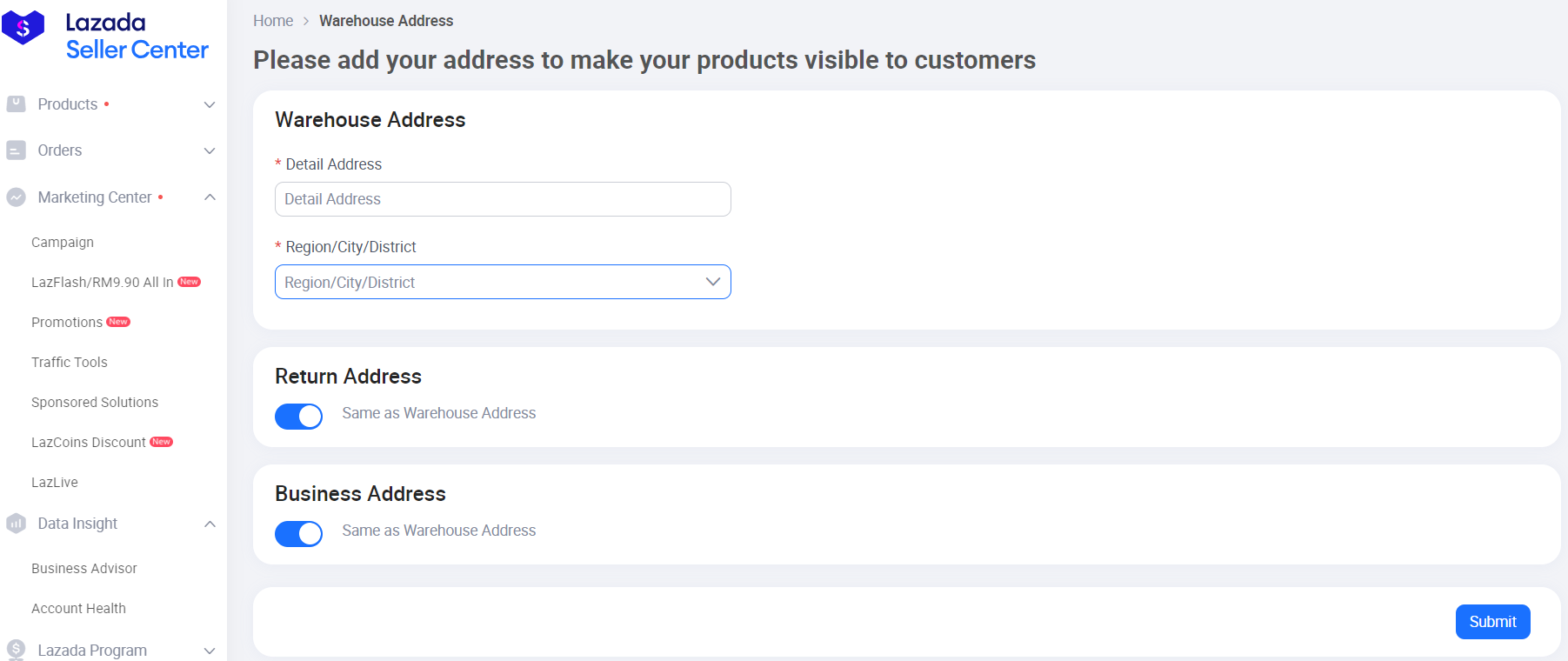Expand the Orders menu
The image size is (1568, 661).
point(209,150)
